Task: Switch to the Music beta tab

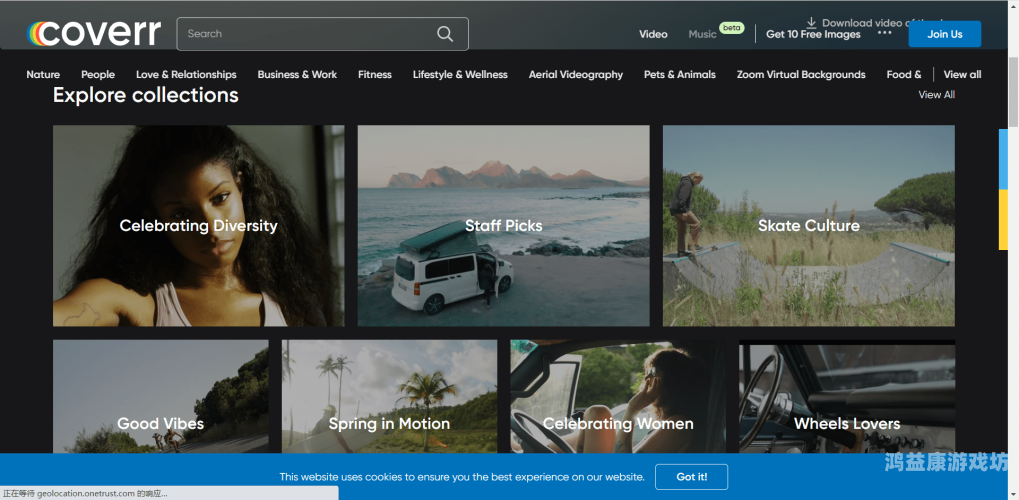Action: [703, 34]
